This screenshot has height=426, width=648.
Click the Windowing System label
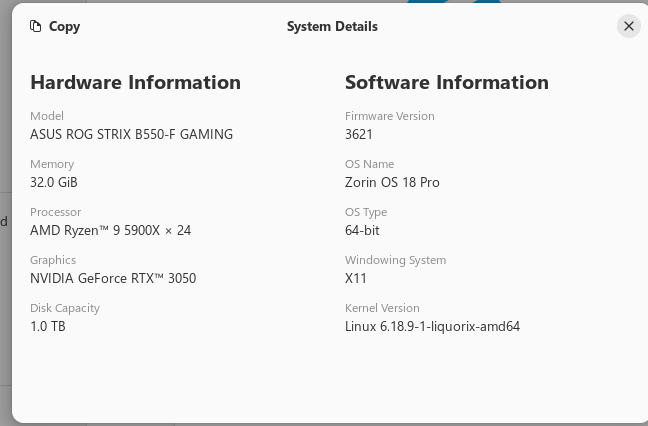click(x=395, y=260)
